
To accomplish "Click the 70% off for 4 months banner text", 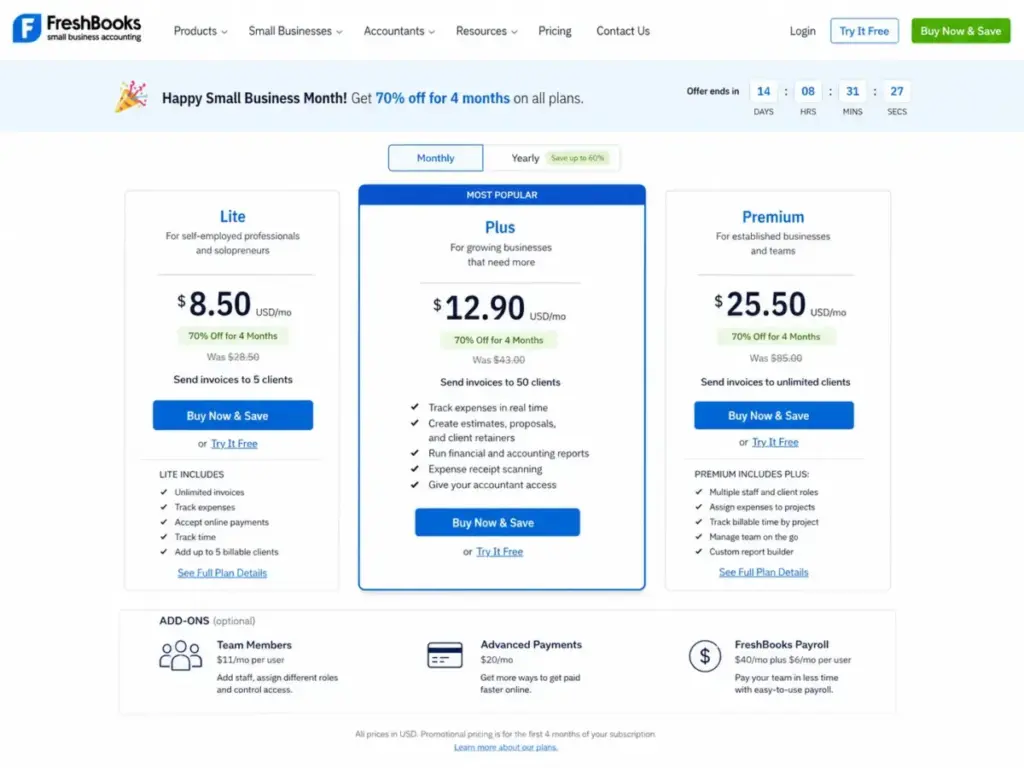I will pyautogui.click(x=442, y=98).
